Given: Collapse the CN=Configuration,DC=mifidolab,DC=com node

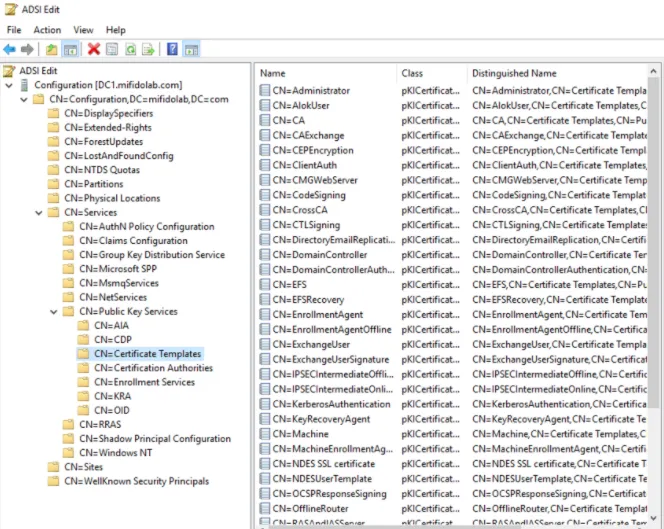Looking at the screenshot, I should [x=24, y=100].
